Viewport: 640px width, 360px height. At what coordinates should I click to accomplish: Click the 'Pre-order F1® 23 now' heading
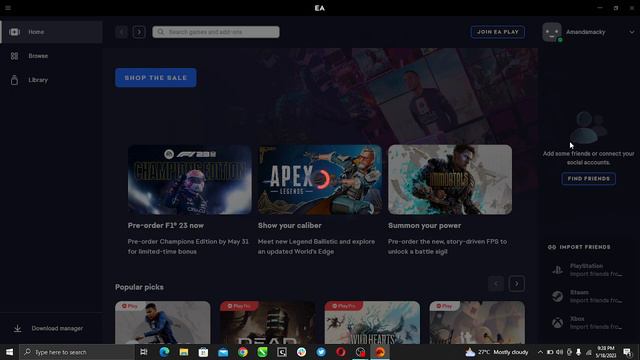pos(166,225)
